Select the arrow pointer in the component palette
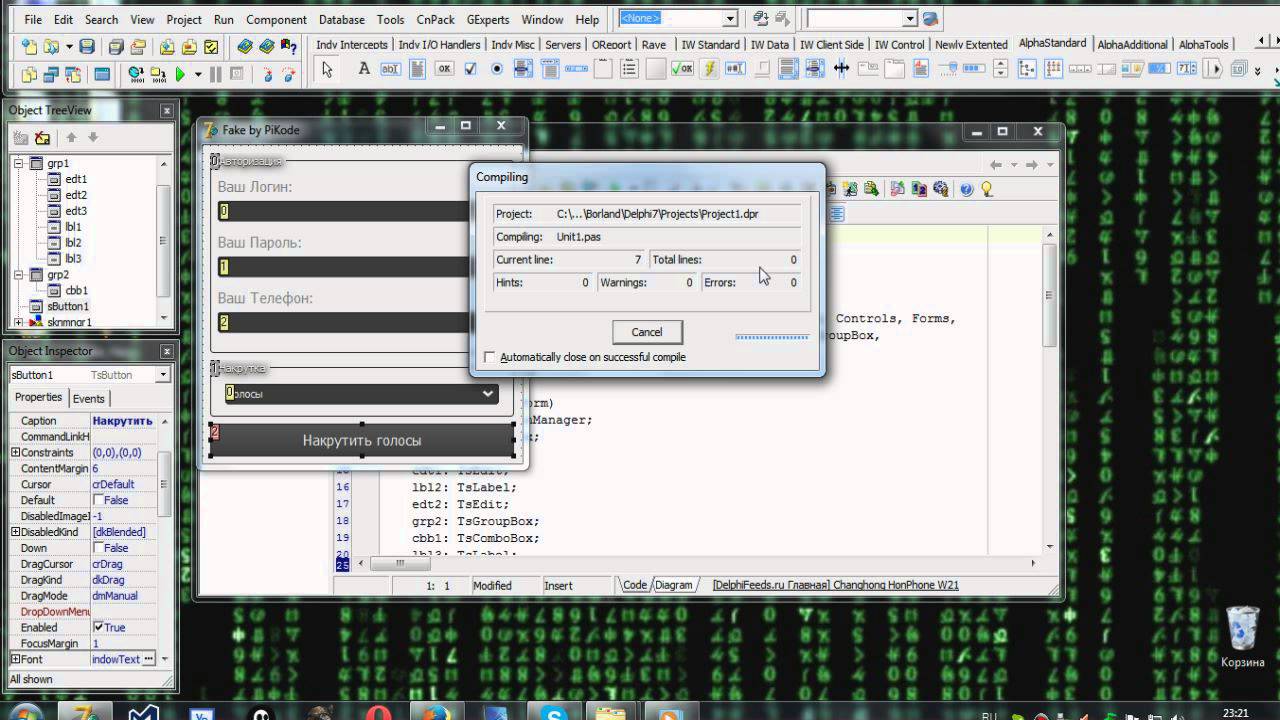 [x=325, y=69]
